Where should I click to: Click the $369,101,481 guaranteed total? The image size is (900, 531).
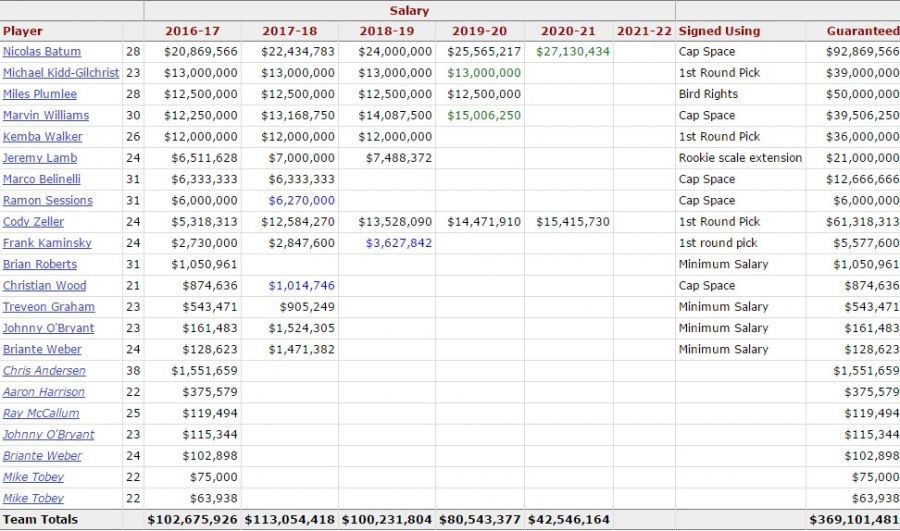(x=855, y=520)
